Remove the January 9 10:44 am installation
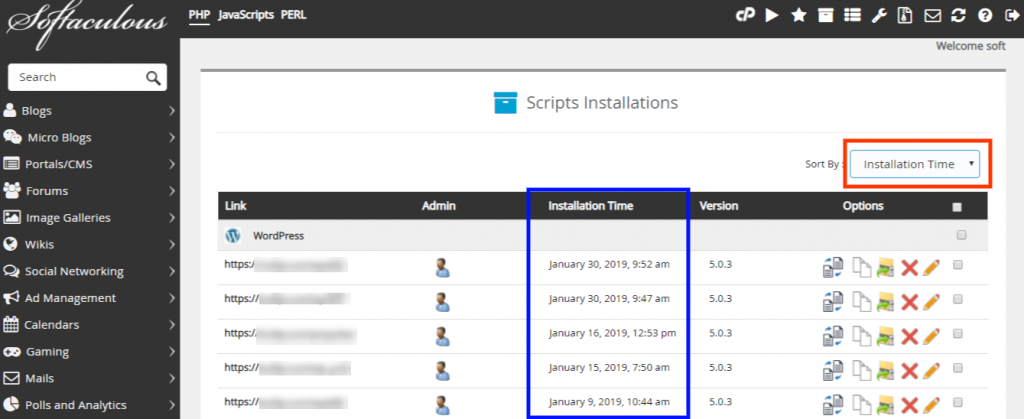 coord(909,404)
